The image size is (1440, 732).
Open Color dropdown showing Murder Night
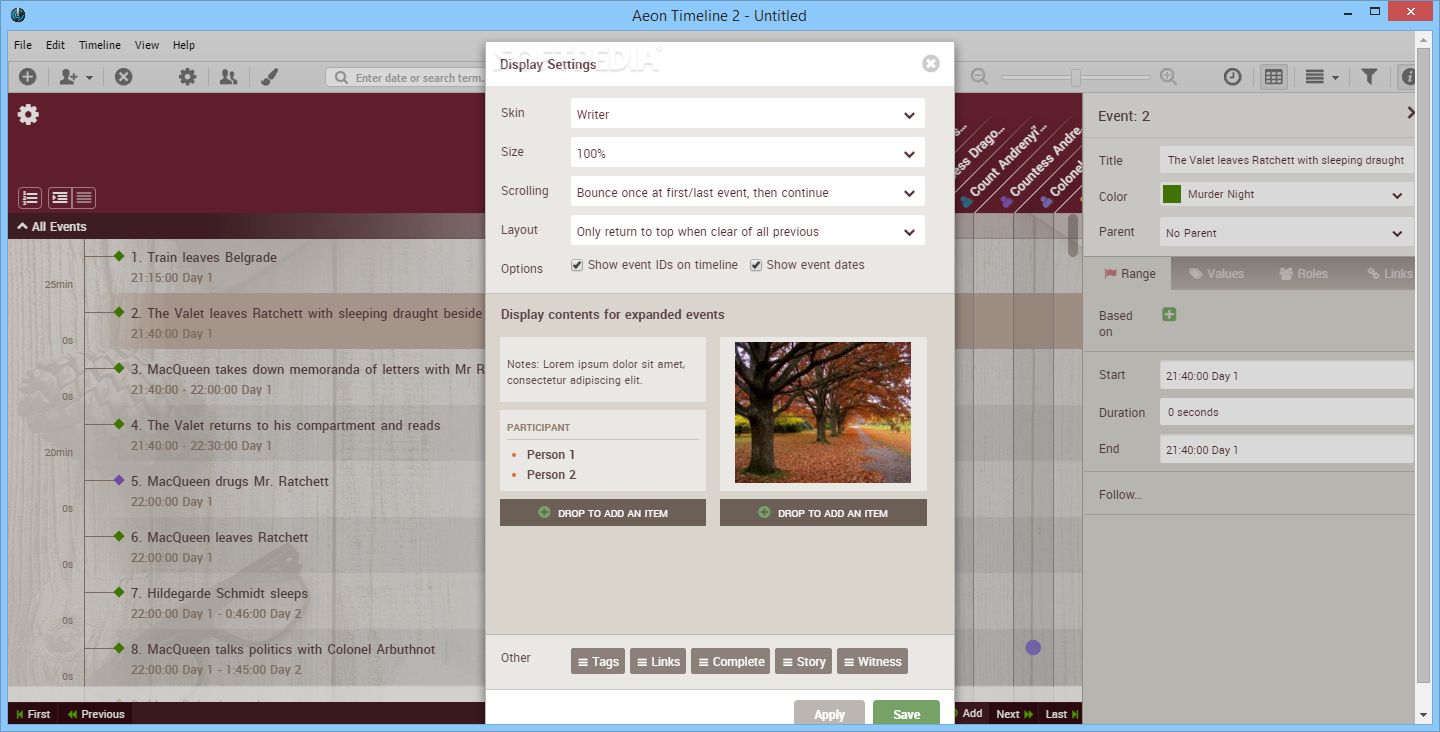tap(1287, 195)
